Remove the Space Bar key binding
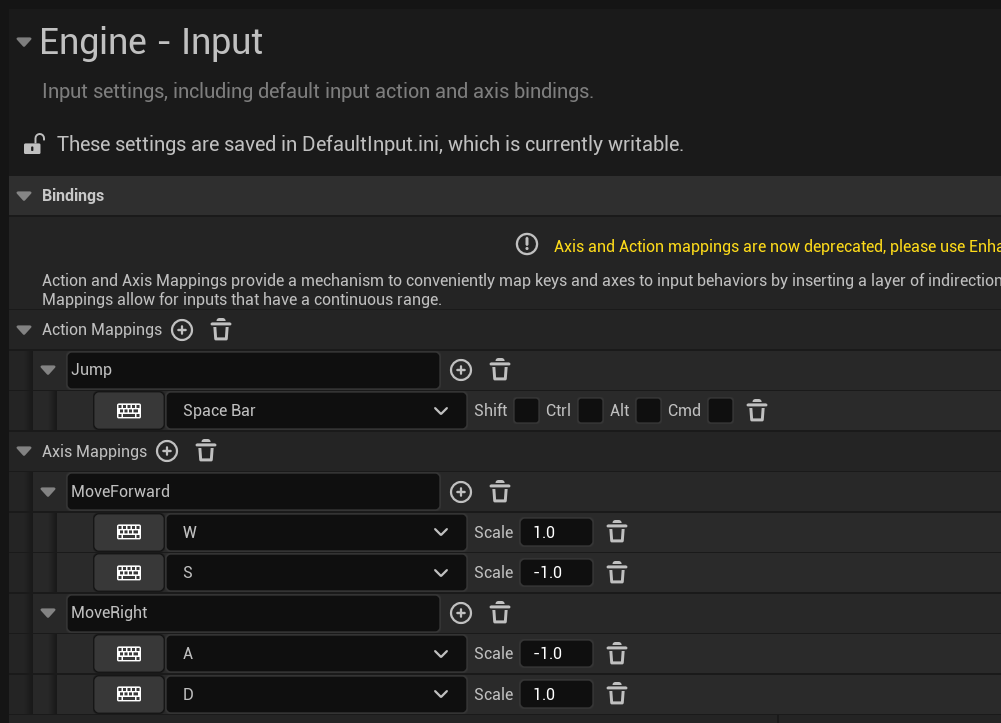This screenshot has width=1001, height=723. (x=757, y=410)
